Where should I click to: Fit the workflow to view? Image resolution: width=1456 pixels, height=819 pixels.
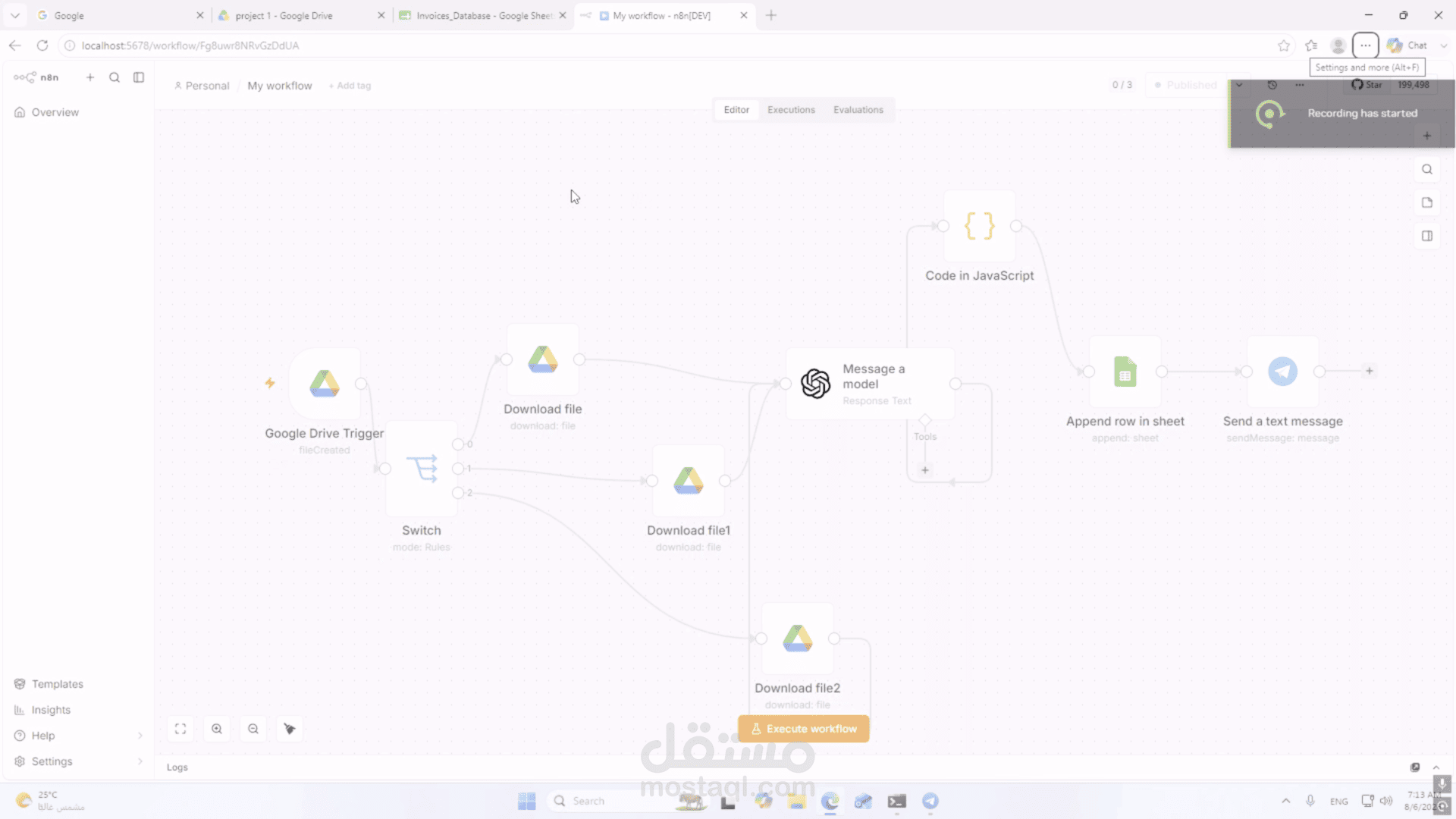click(x=180, y=729)
